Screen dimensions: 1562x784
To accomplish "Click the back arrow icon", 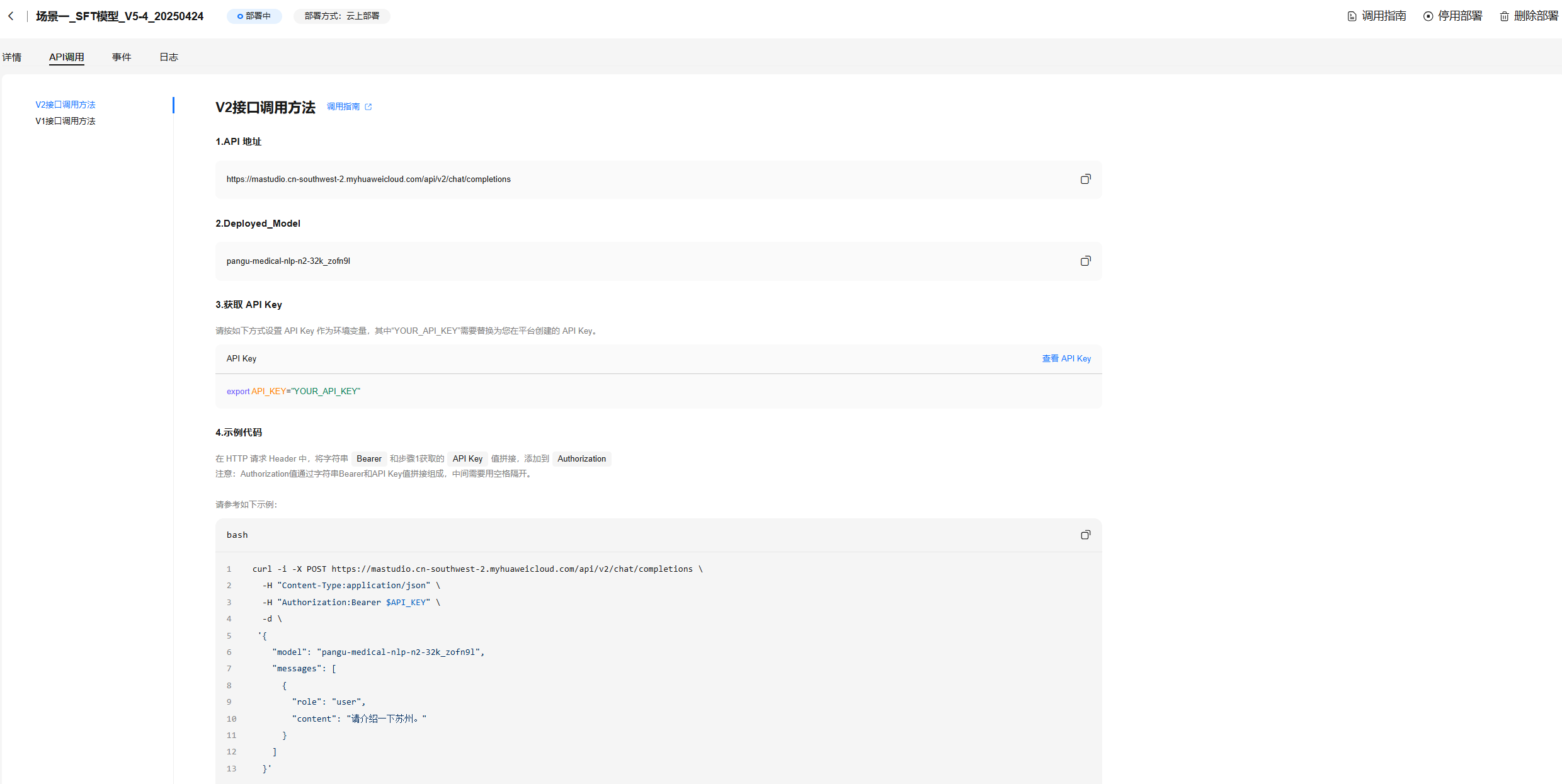I will [11, 16].
